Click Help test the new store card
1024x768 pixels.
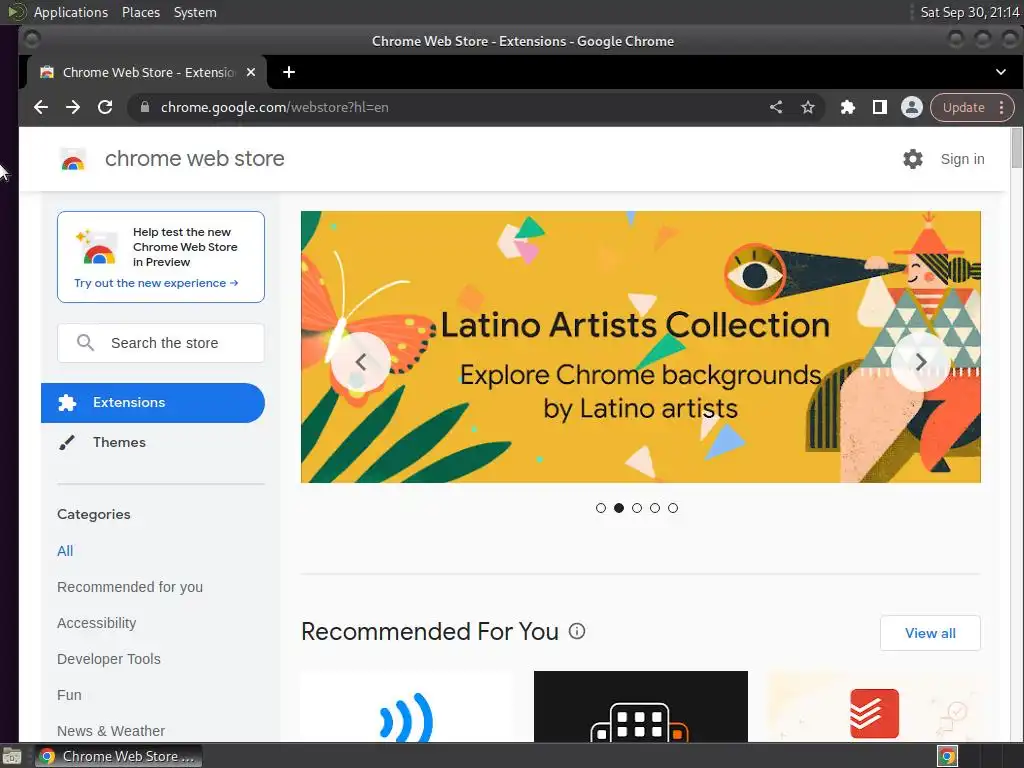161,257
